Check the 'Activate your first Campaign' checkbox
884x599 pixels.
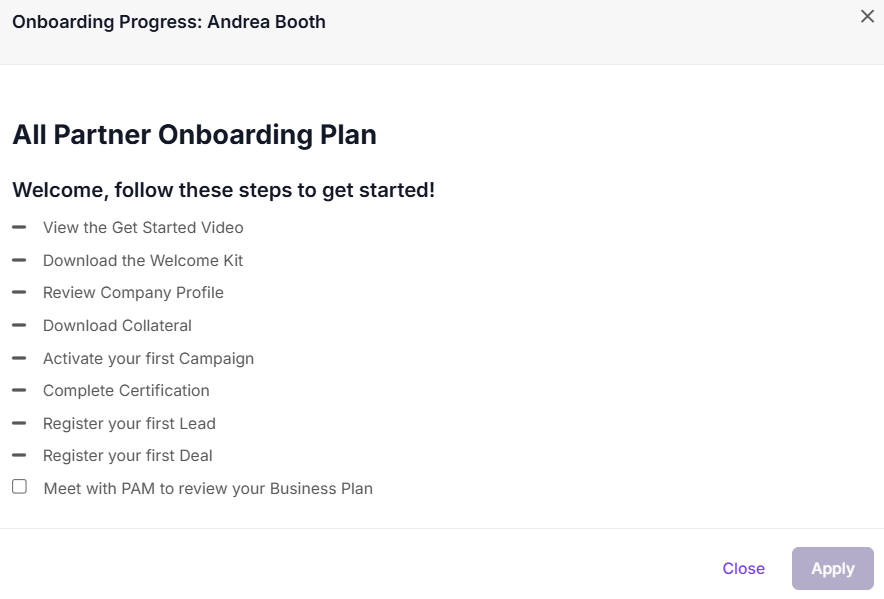pyautogui.click(x=18, y=358)
